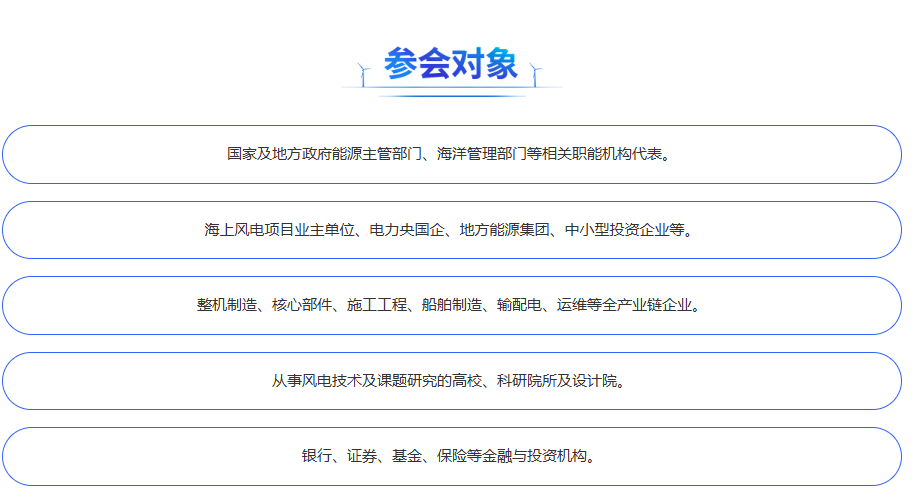Click the blue underline beneath the 参会对象 heading
918x501 pixels.
pos(451,96)
